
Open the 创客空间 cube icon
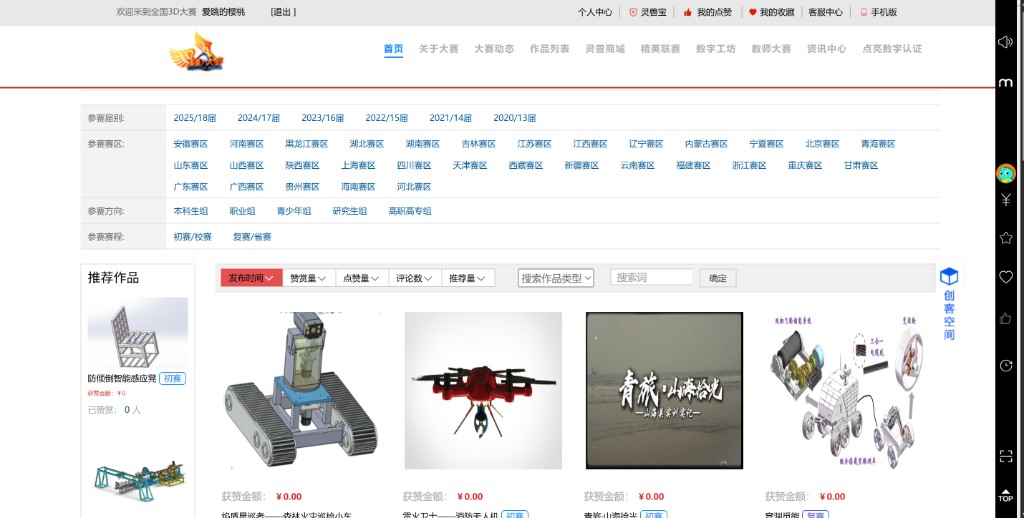click(x=949, y=276)
